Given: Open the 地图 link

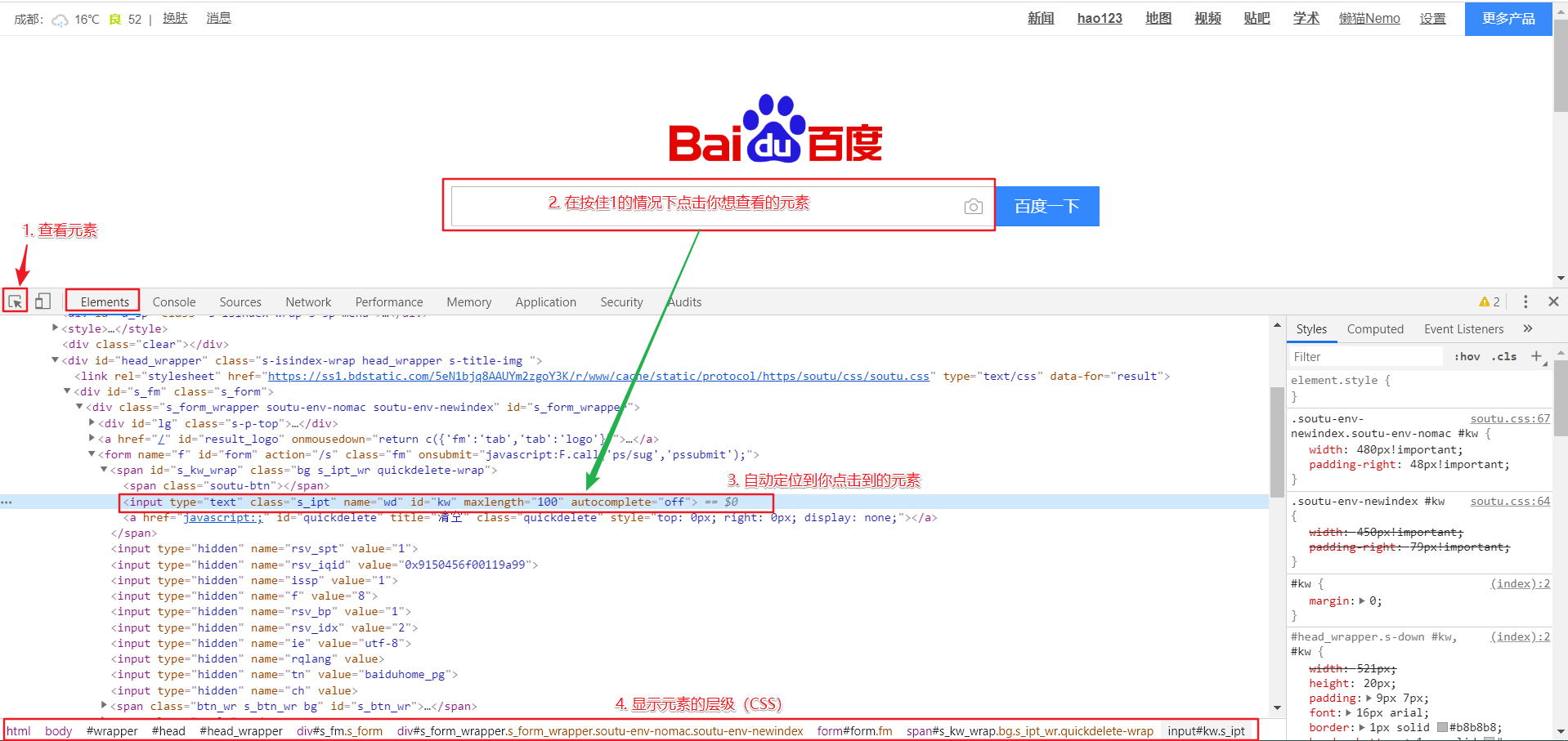Looking at the screenshot, I should pos(1158,18).
